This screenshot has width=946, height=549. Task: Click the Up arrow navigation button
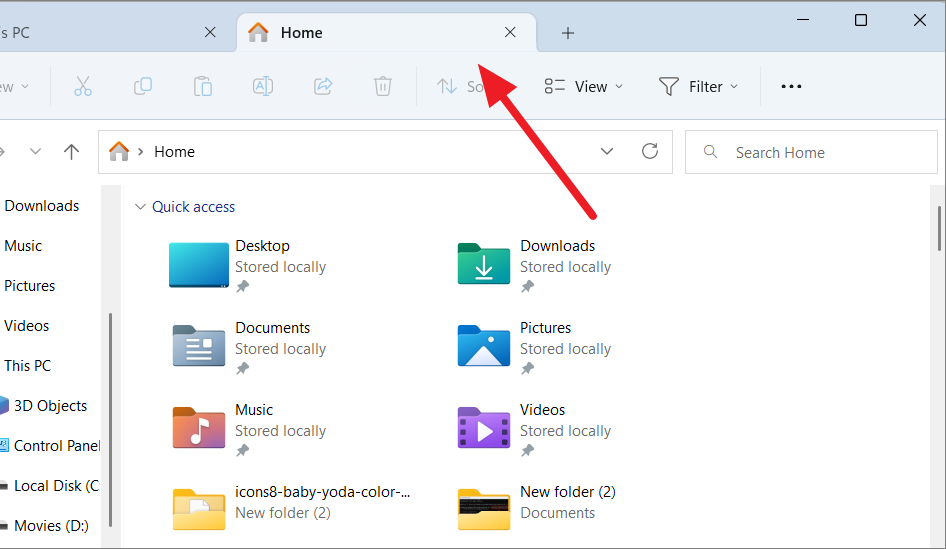pyautogui.click(x=71, y=151)
